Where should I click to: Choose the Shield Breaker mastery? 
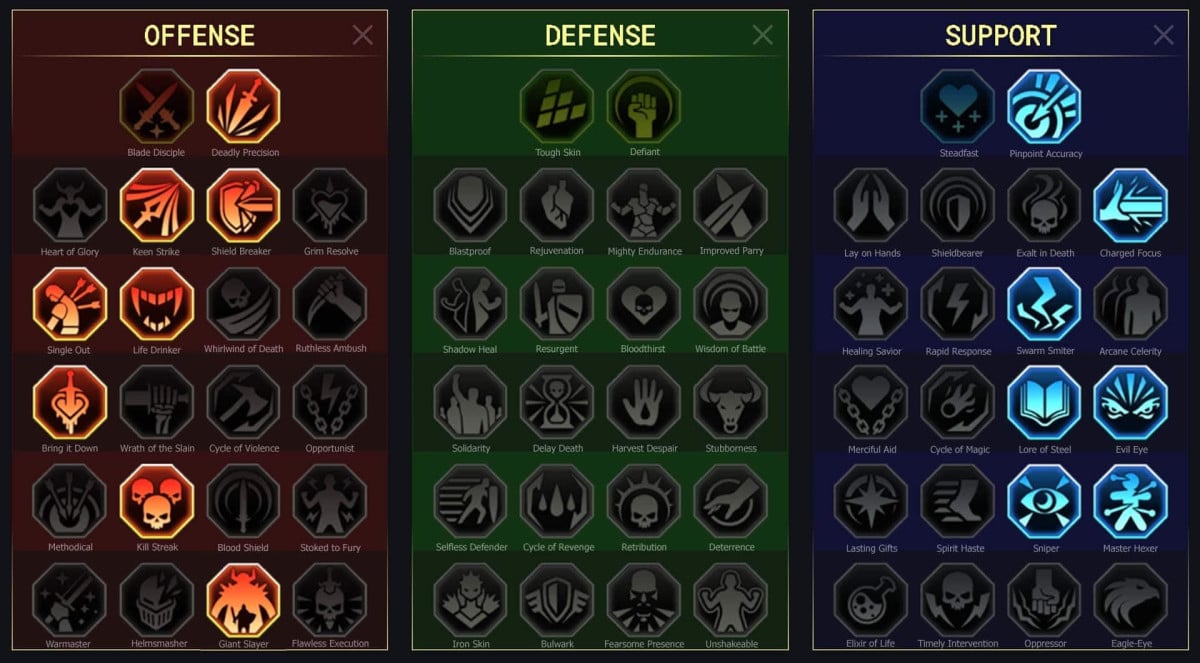(244, 205)
